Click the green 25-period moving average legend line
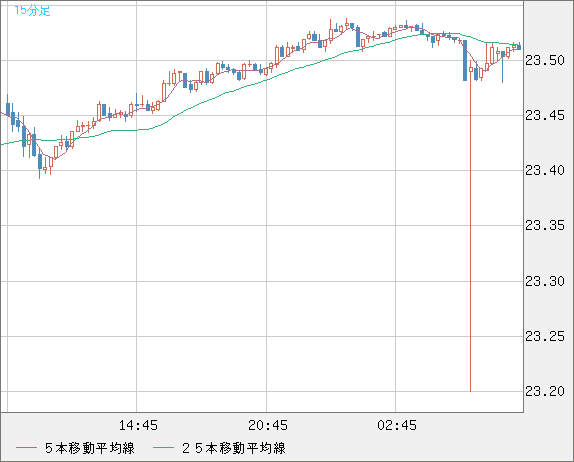Viewport: 574px width, 462px height. point(163,448)
